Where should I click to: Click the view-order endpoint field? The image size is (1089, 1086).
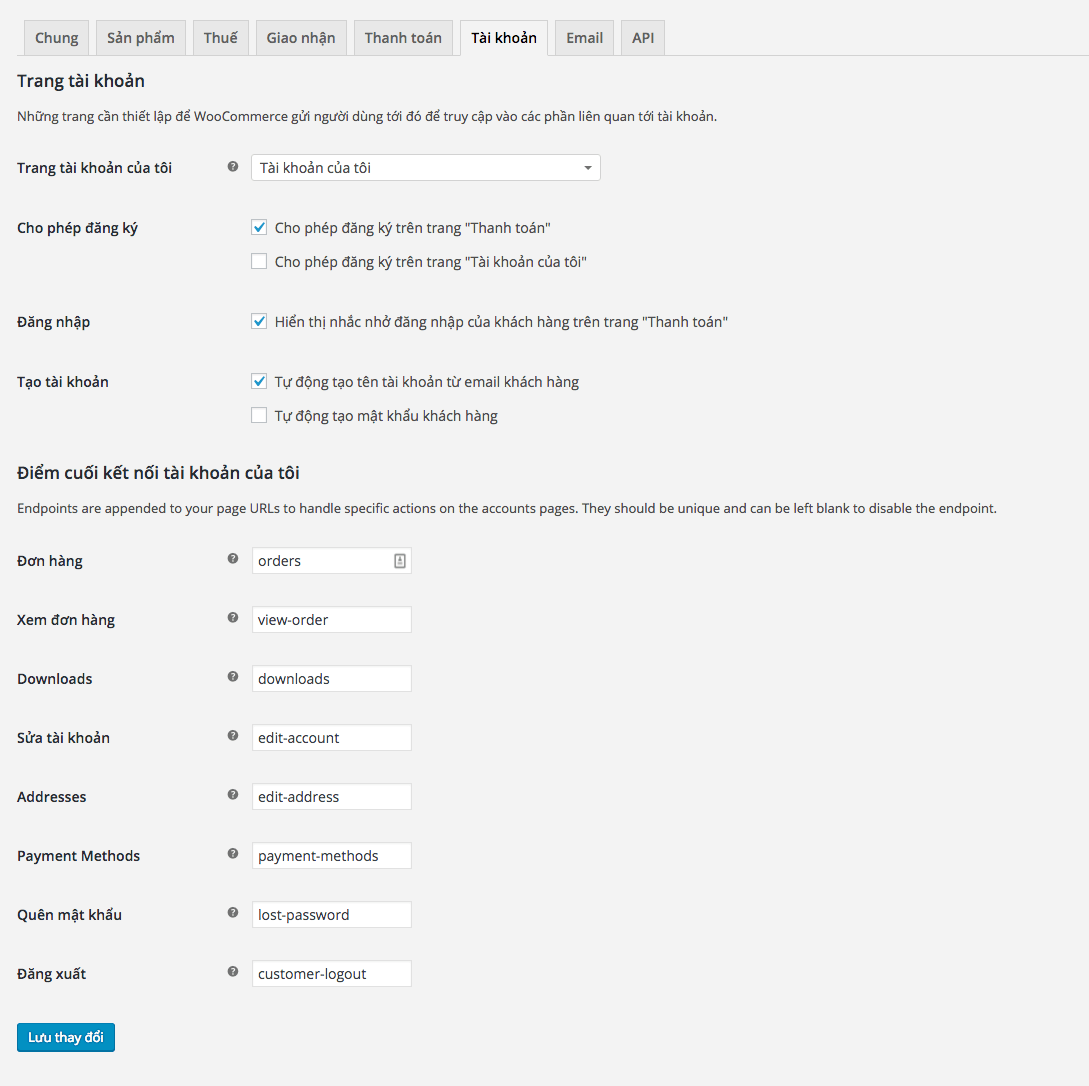pyautogui.click(x=332, y=619)
